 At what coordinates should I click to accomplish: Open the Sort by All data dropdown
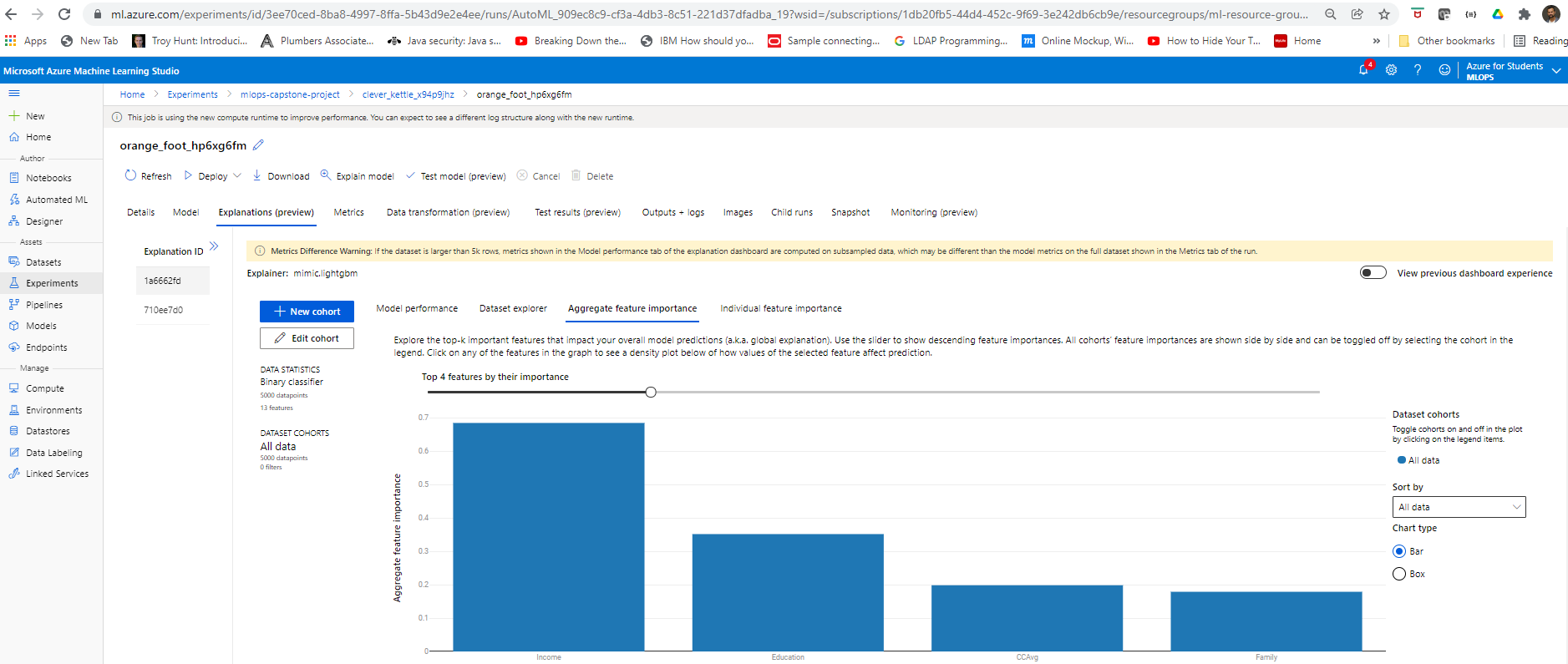[x=1459, y=507]
